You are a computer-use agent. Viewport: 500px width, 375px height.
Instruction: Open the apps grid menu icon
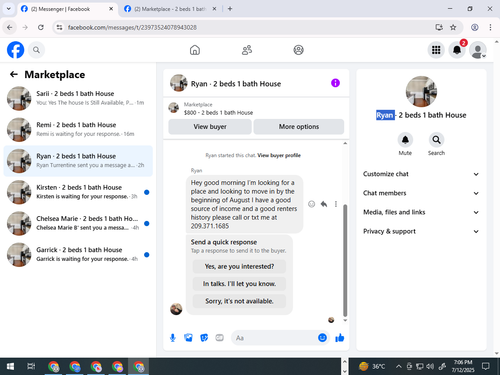click(x=436, y=50)
